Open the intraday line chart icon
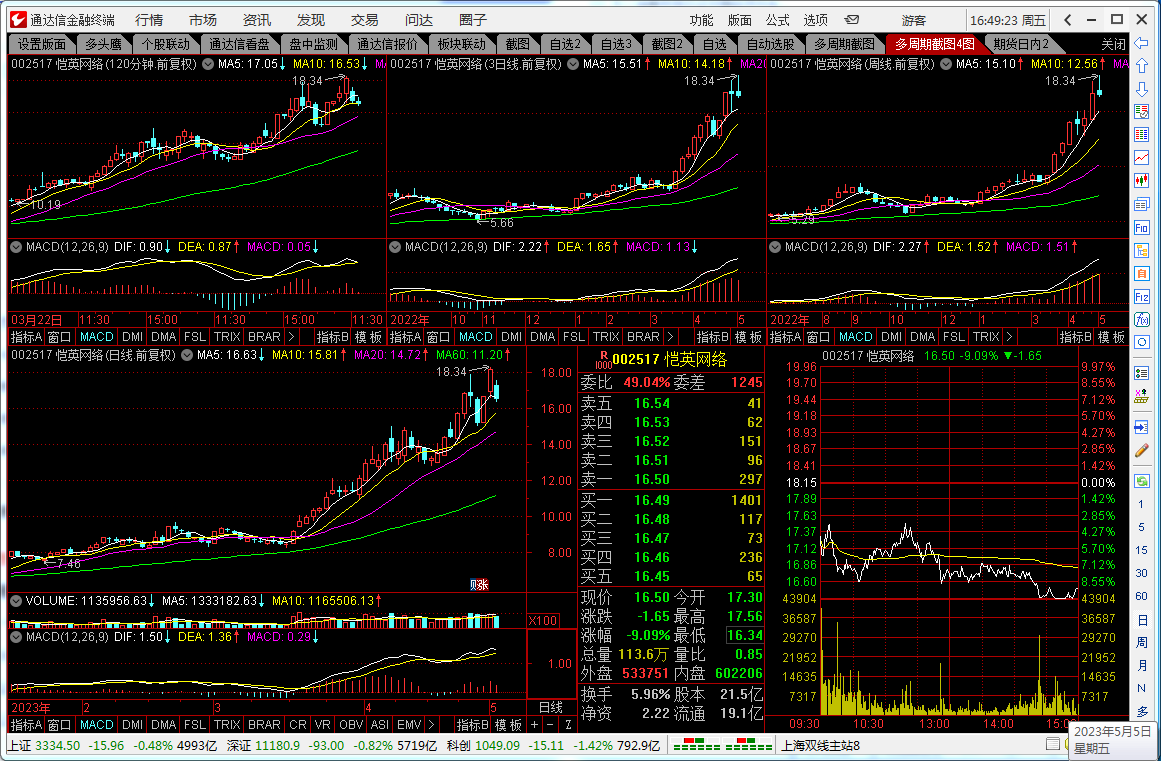This screenshot has height=761, width=1161. (1141, 158)
